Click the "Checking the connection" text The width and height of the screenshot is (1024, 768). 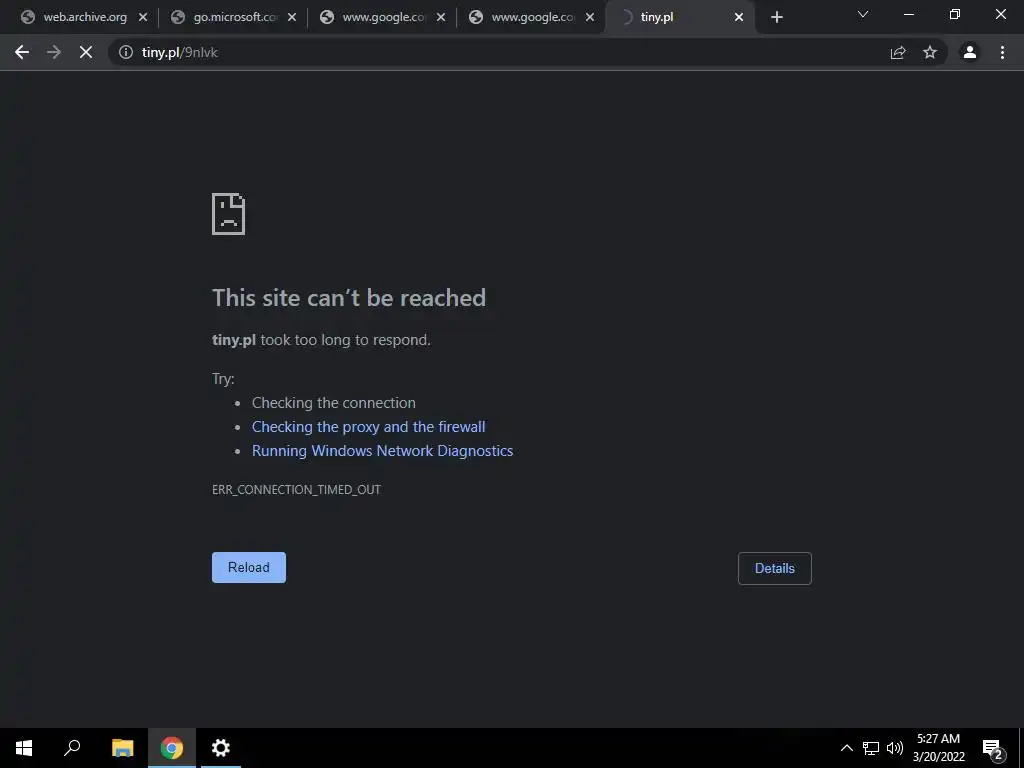334,403
